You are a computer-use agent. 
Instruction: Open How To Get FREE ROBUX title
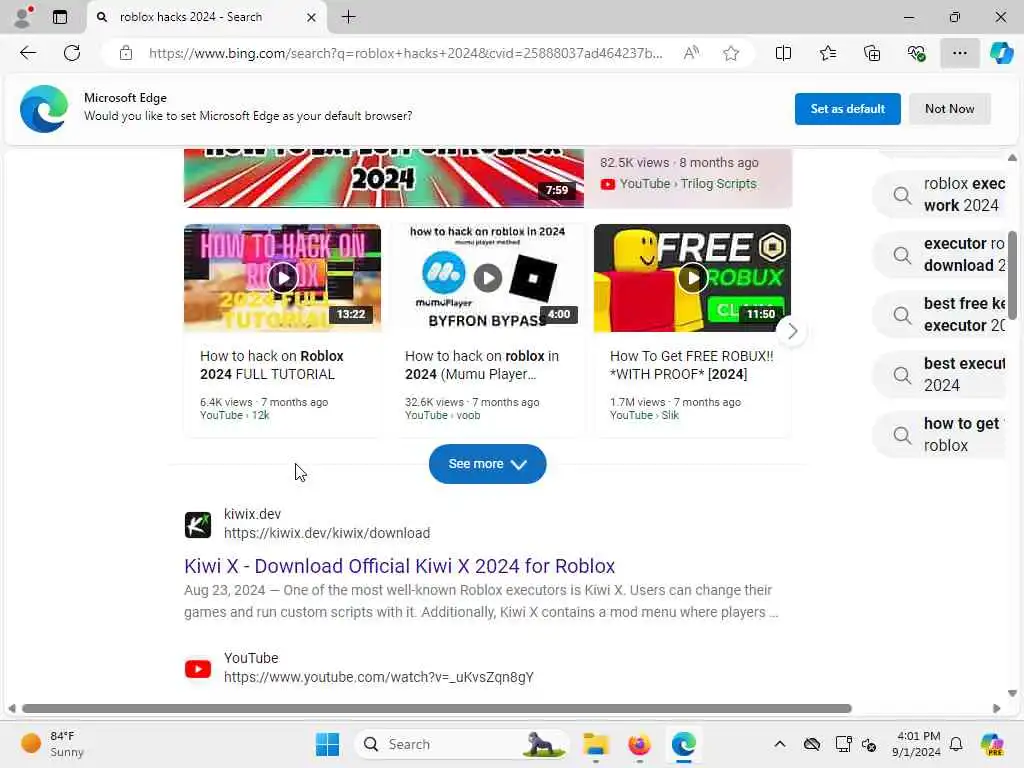point(692,365)
